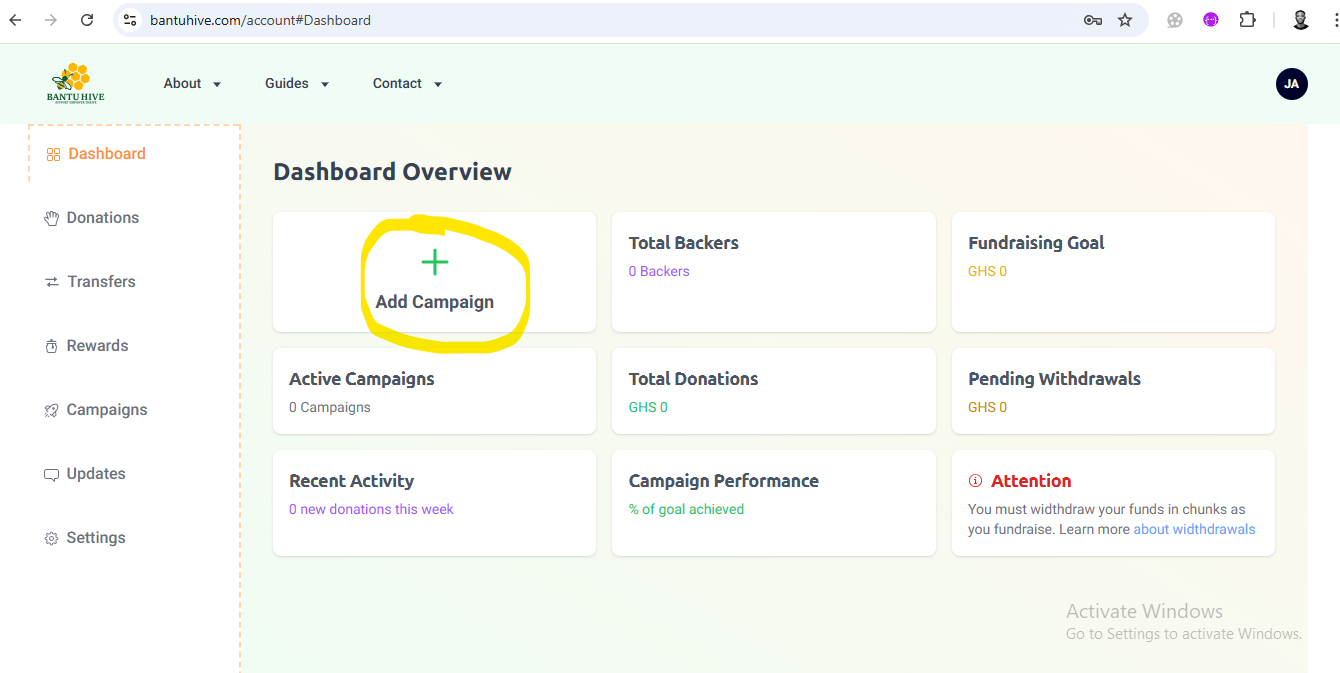Click the Campaigns rocket icon in sidebar

tap(52, 410)
